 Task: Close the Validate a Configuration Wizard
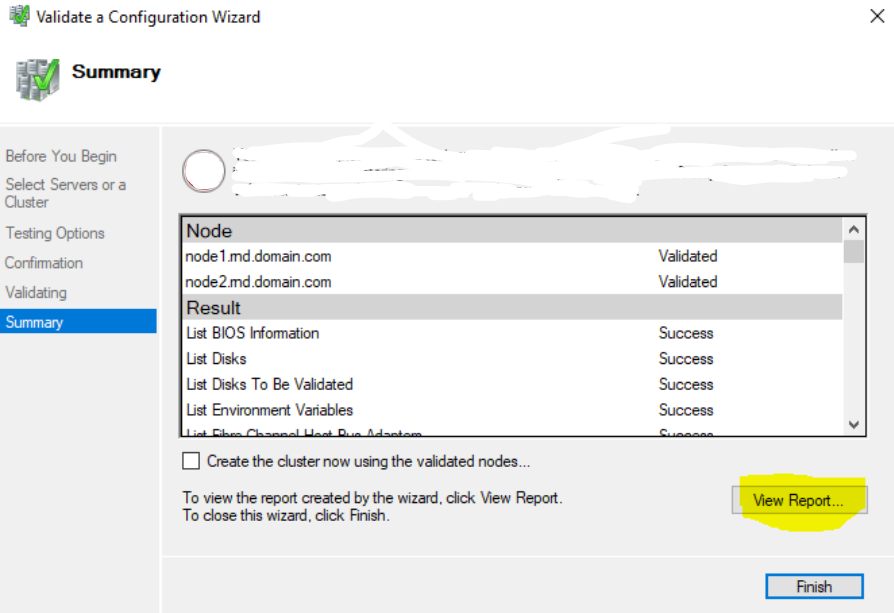[x=877, y=16]
